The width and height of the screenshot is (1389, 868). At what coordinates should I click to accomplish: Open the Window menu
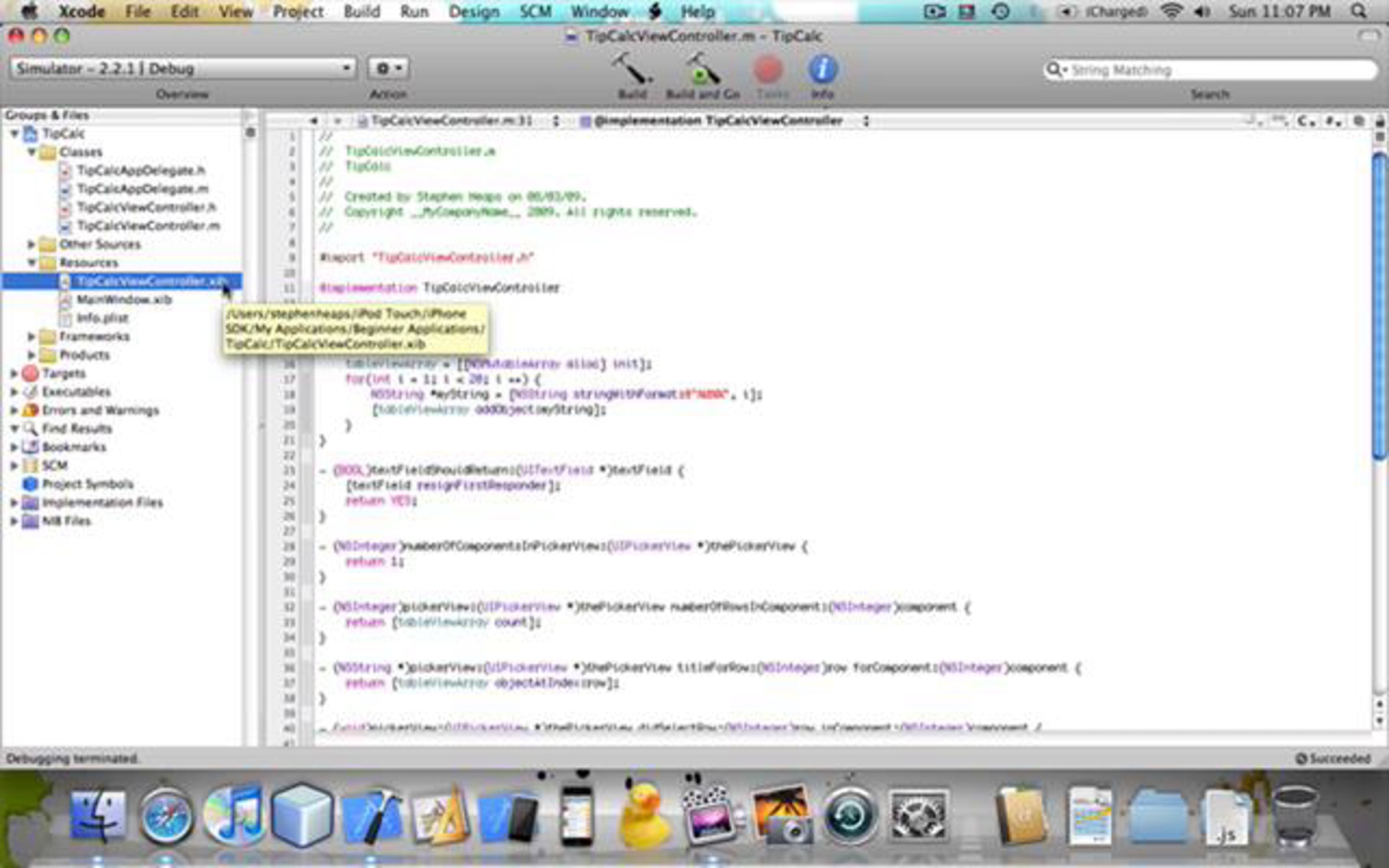[x=600, y=11]
